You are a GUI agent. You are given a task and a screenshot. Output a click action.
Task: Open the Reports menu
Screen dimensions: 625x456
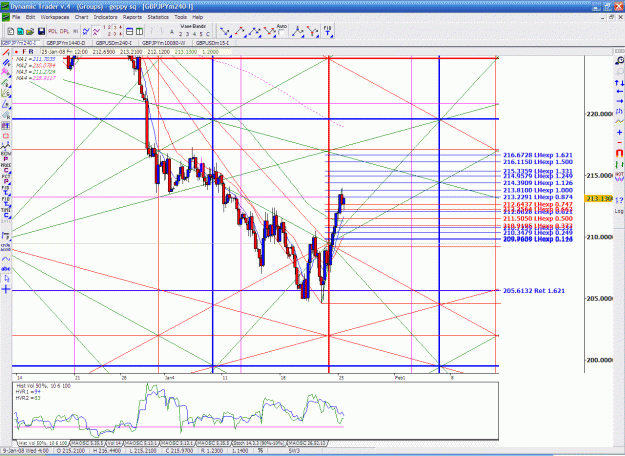pyautogui.click(x=132, y=17)
